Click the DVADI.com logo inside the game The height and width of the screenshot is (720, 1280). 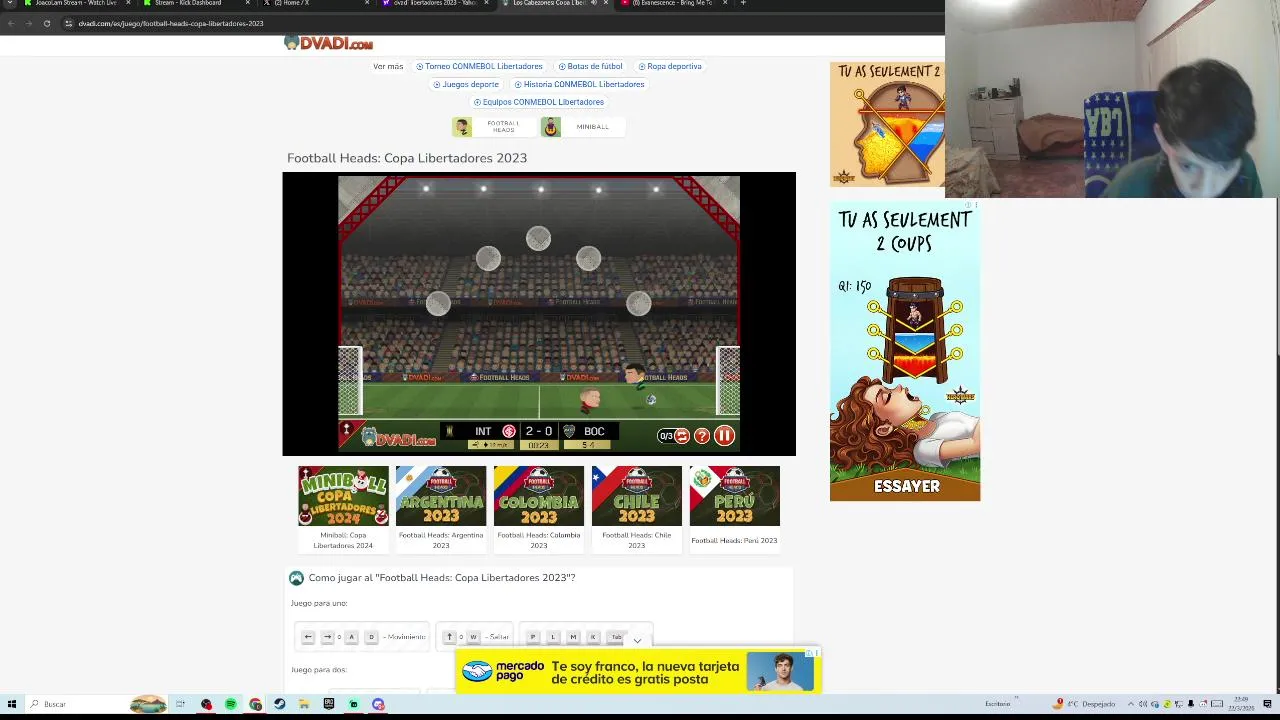[399, 438]
